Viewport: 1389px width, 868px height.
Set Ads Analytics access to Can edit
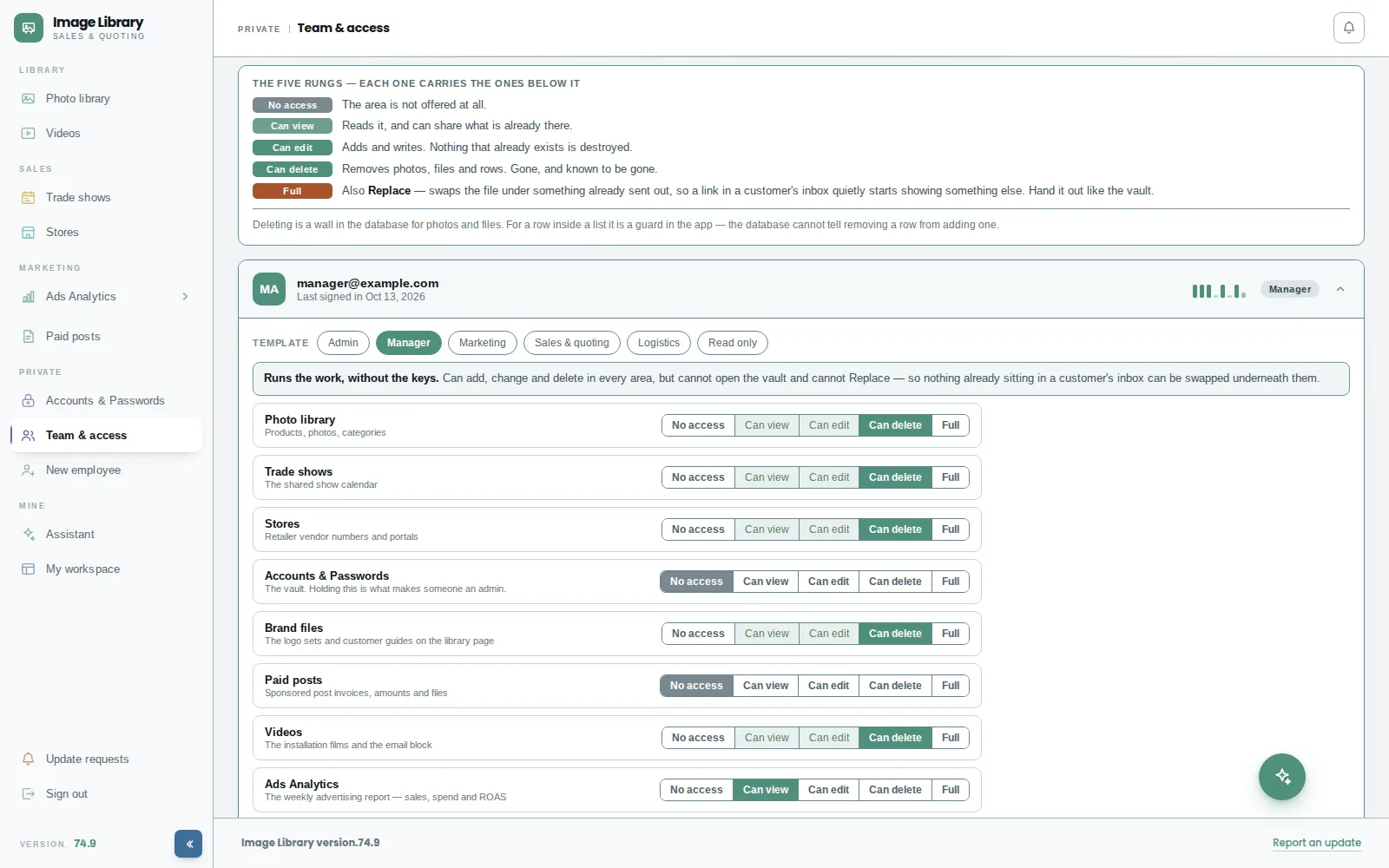coord(828,790)
